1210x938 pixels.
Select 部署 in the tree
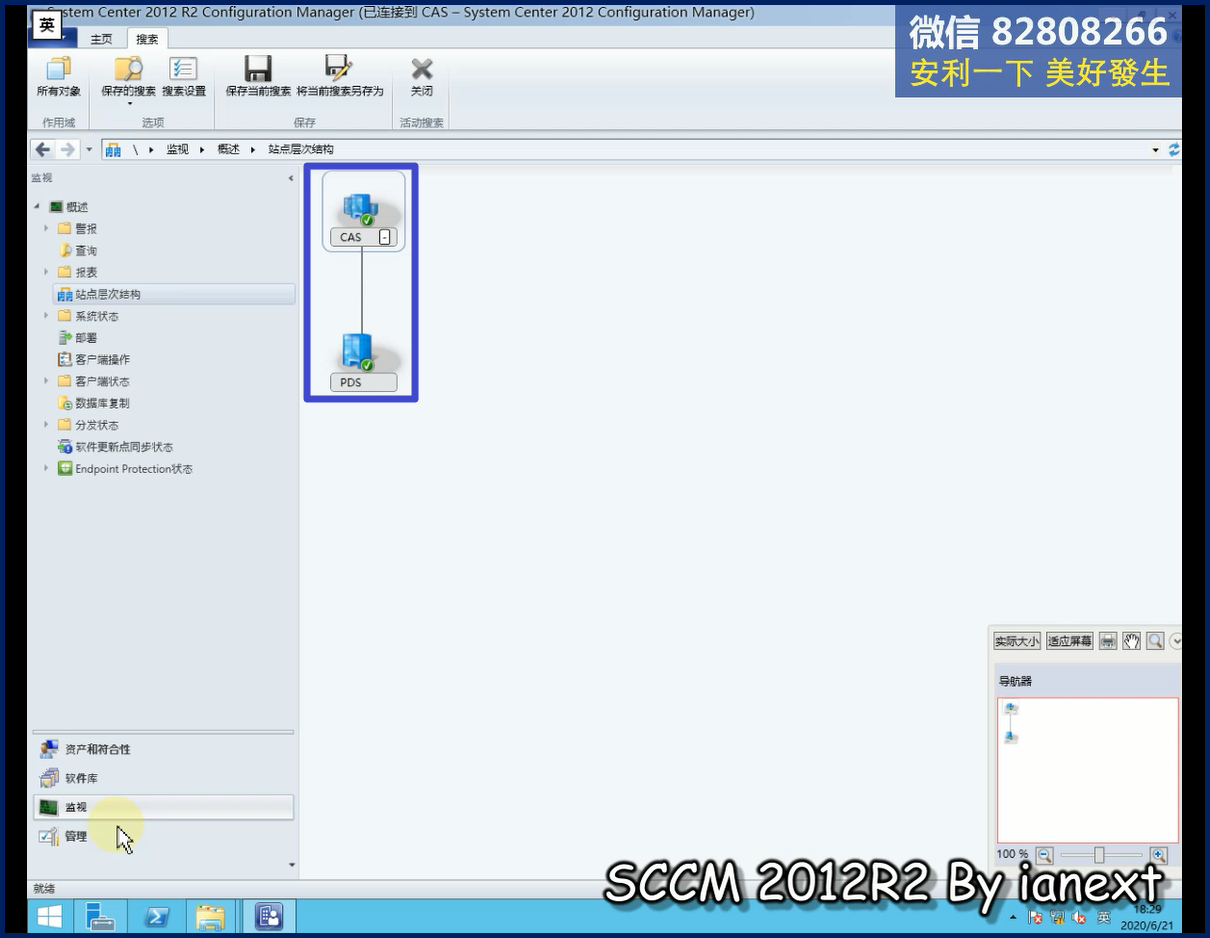pyautogui.click(x=86, y=338)
